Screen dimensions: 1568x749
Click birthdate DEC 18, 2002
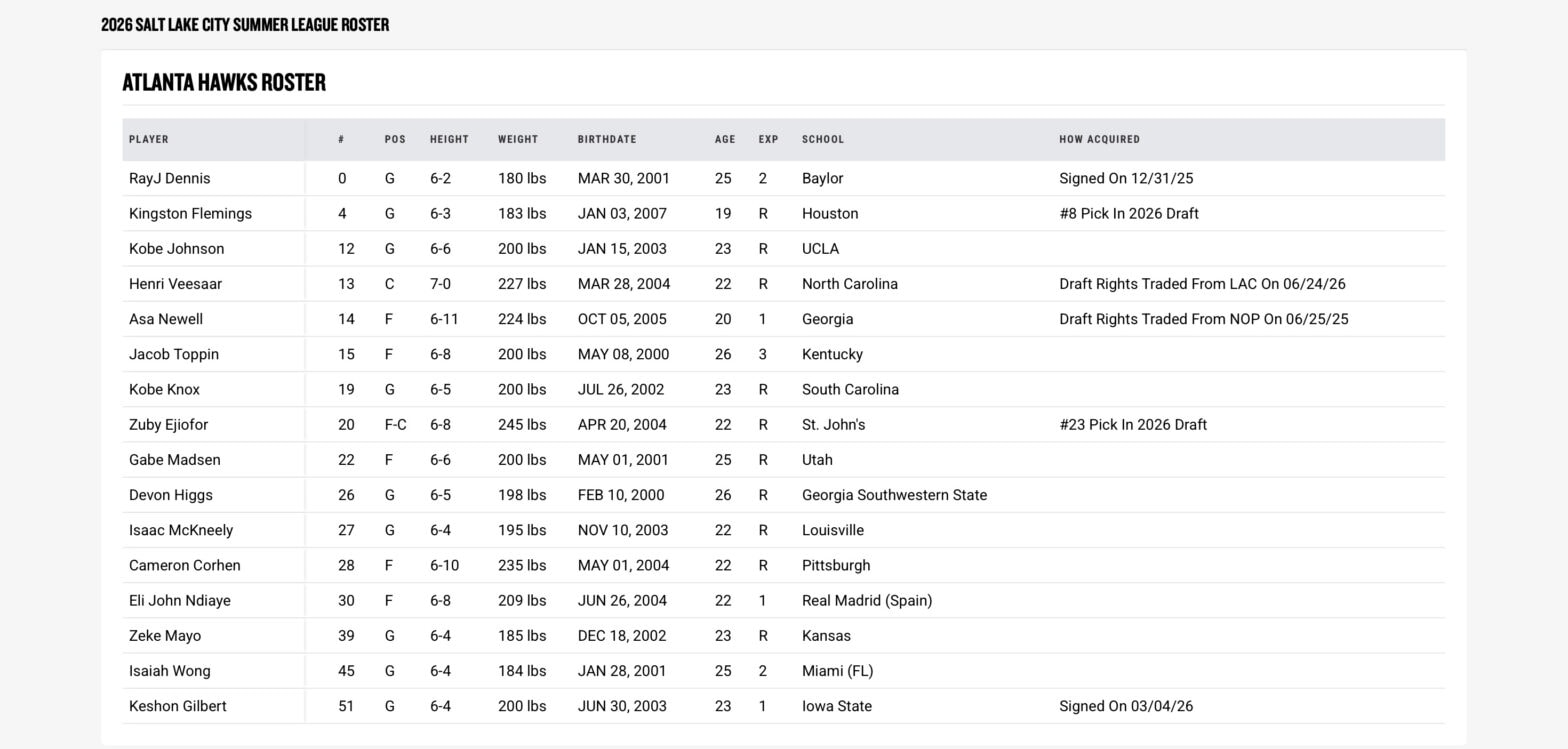[x=623, y=635]
